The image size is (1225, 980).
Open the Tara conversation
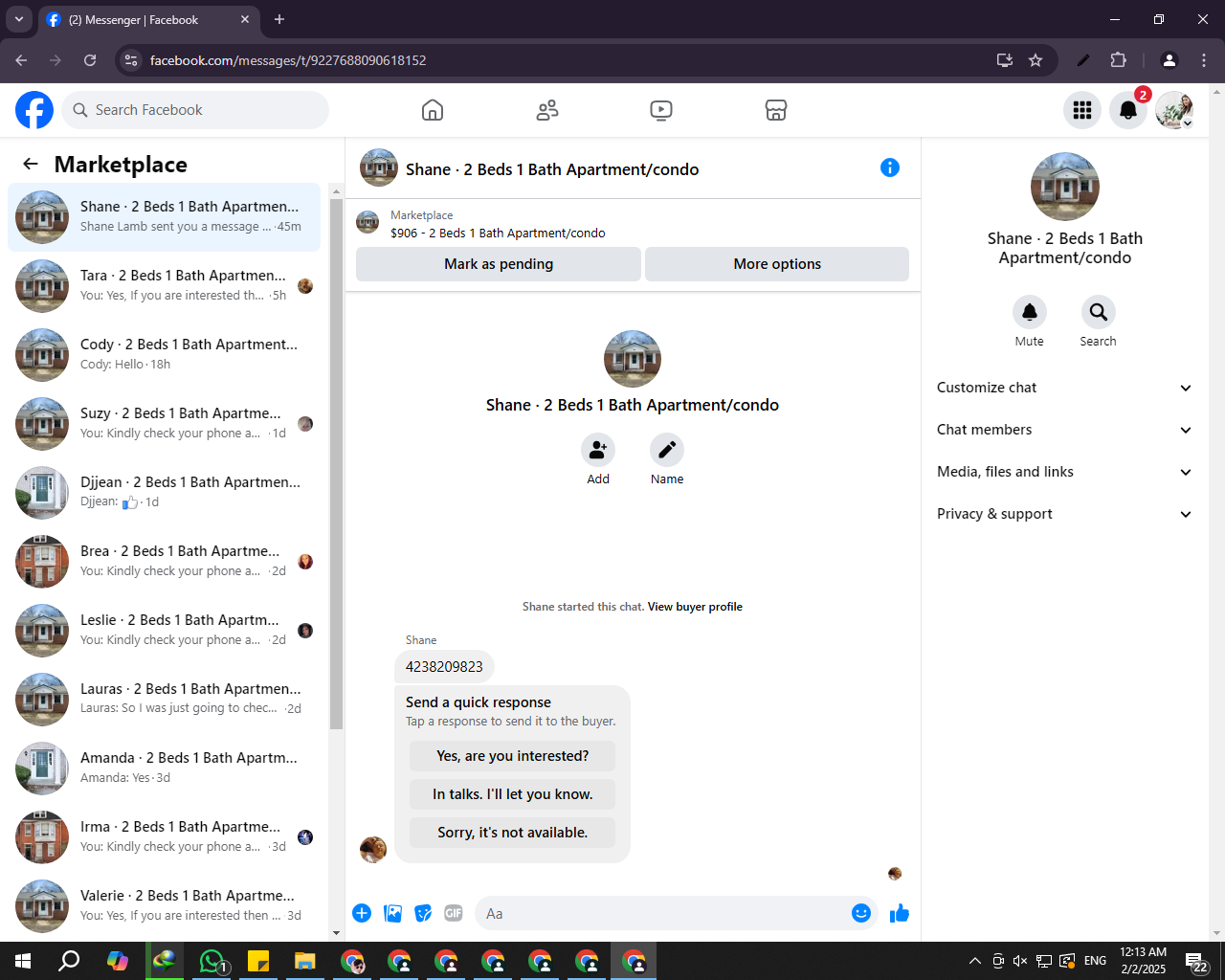click(x=165, y=286)
